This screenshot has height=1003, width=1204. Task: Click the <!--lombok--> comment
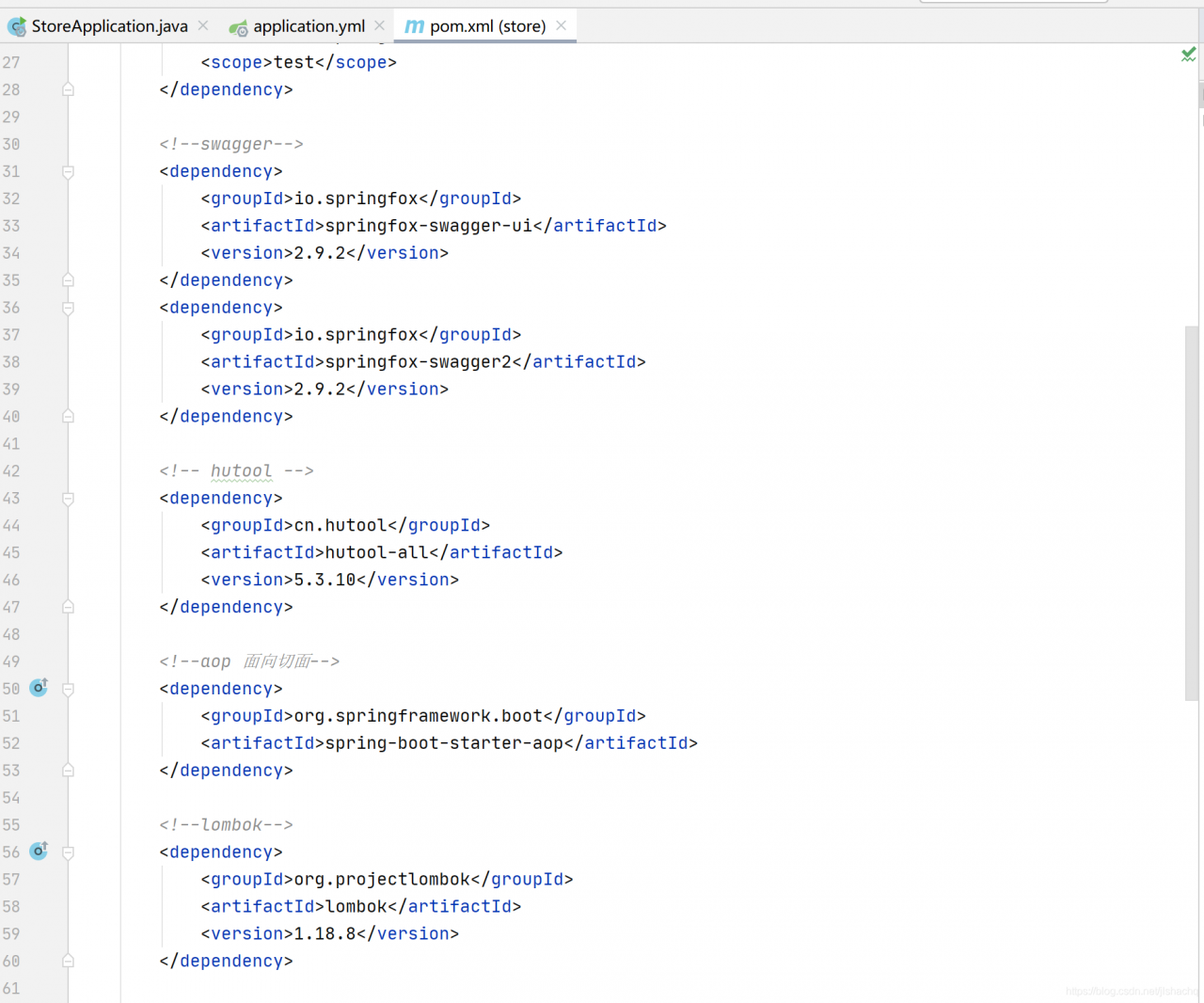[226, 825]
